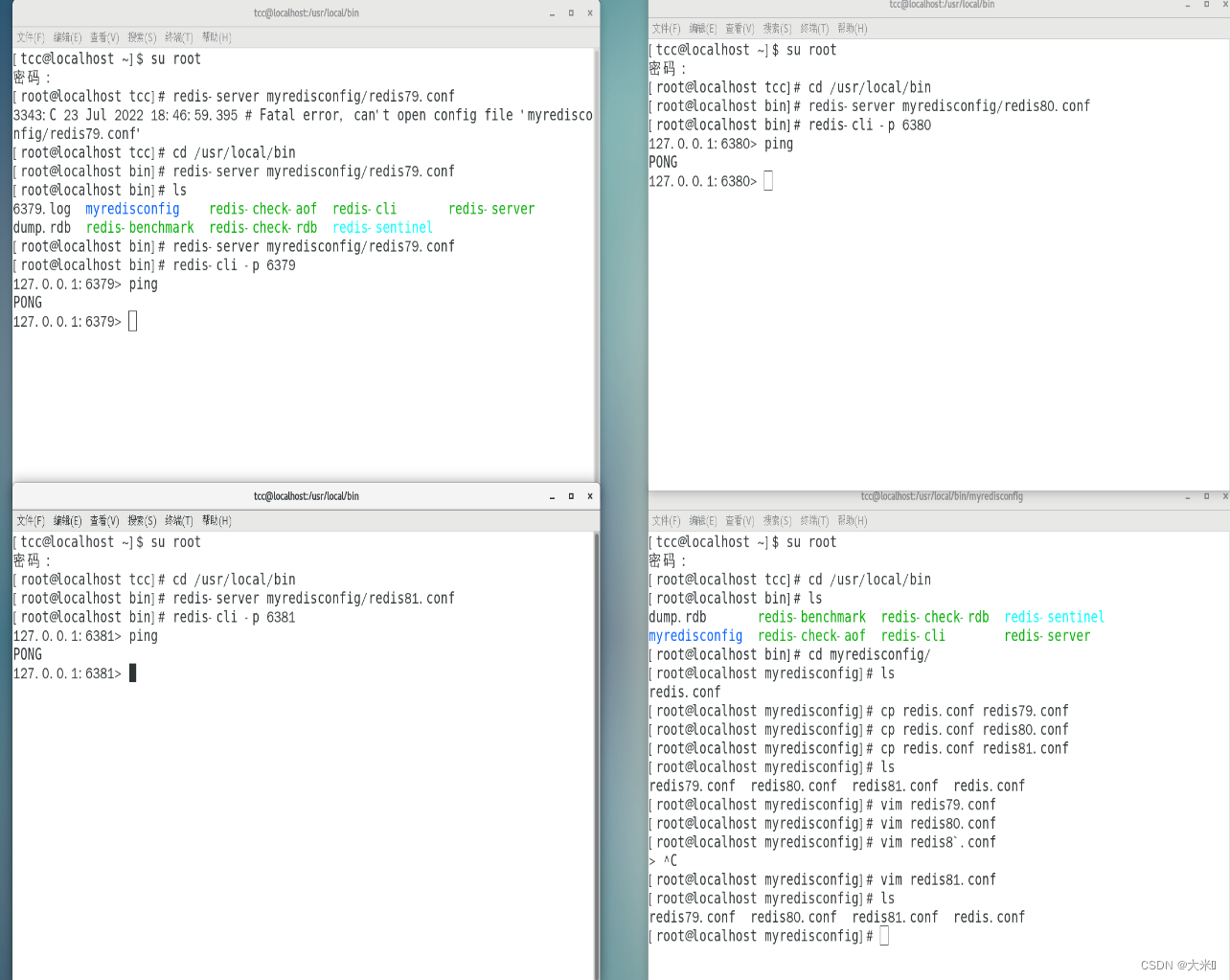Maximize the myredisconfig terminal window
1230x980 pixels.
click(x=1207, y=496)
